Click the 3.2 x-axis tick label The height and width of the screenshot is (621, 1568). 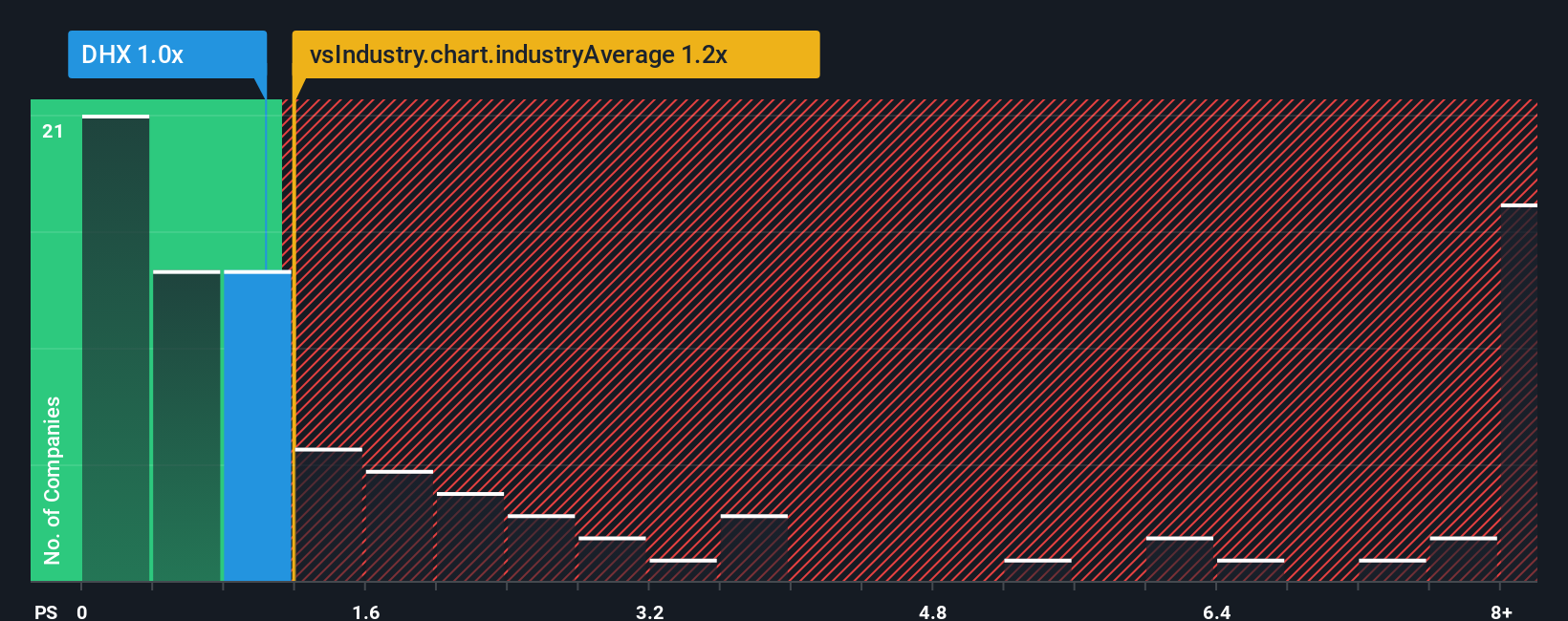(x=650, y=611)
